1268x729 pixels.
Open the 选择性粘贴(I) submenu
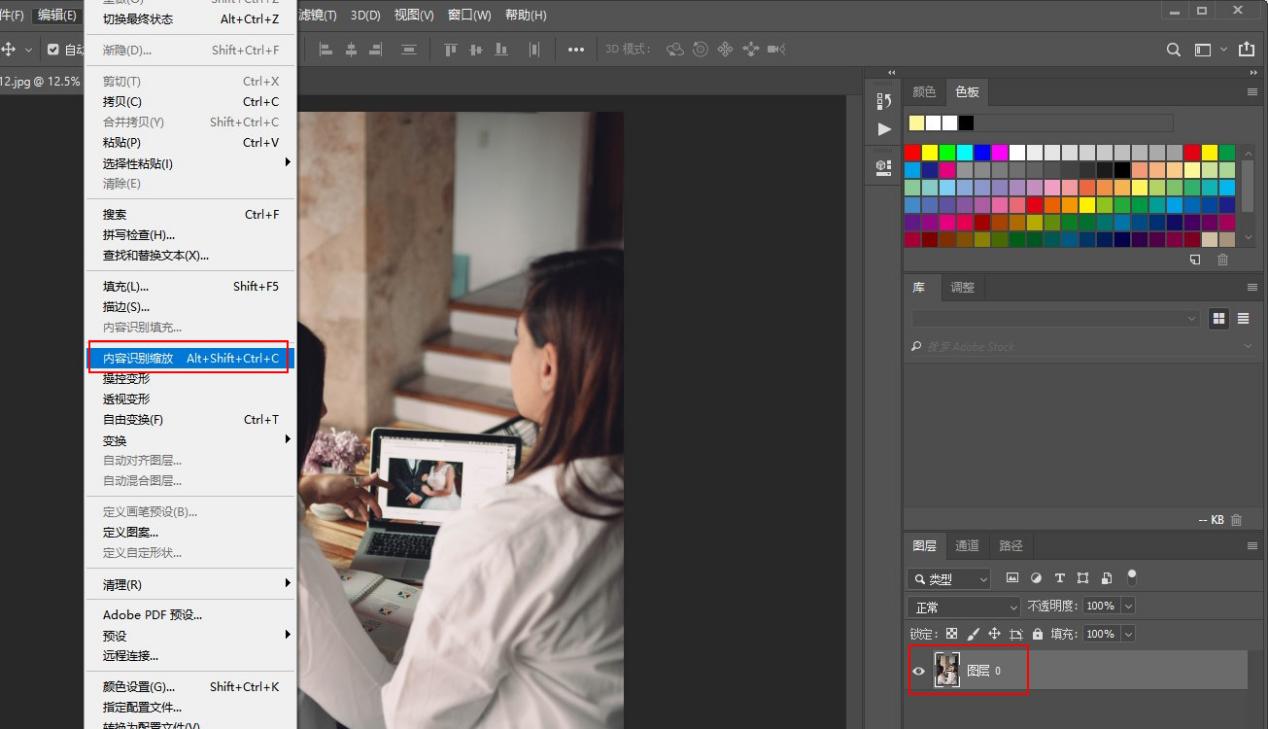tap(191, 164)
